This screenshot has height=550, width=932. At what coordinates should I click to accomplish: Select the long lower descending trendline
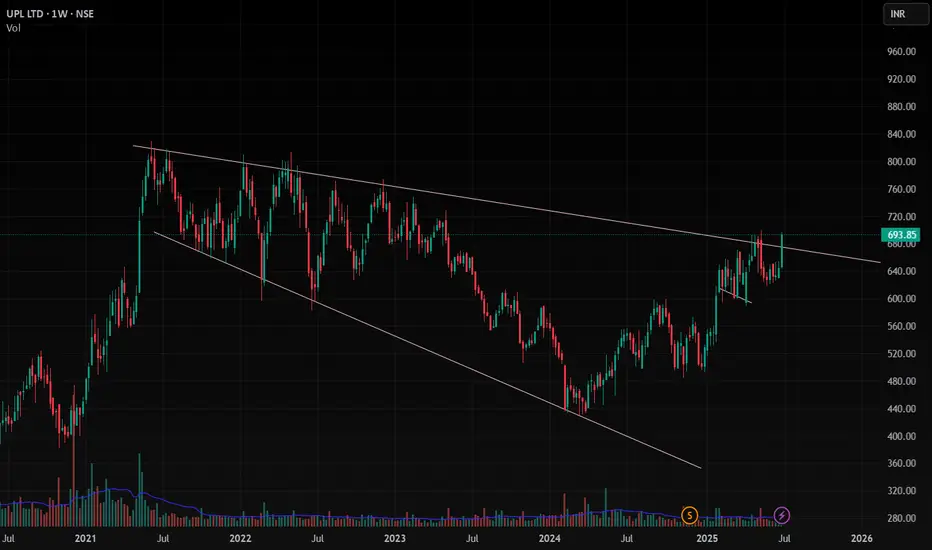[428, 350]
